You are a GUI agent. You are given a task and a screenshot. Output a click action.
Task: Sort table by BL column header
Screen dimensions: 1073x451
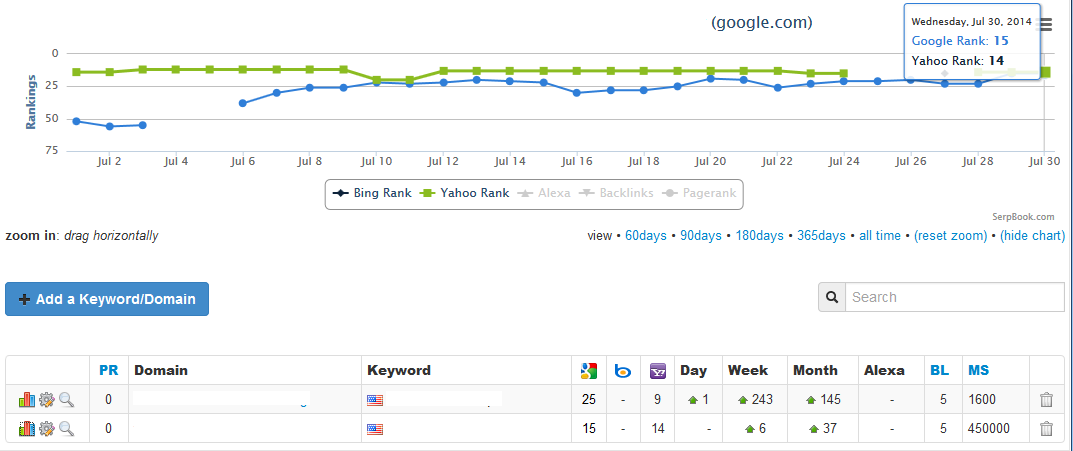coord(940,370)
